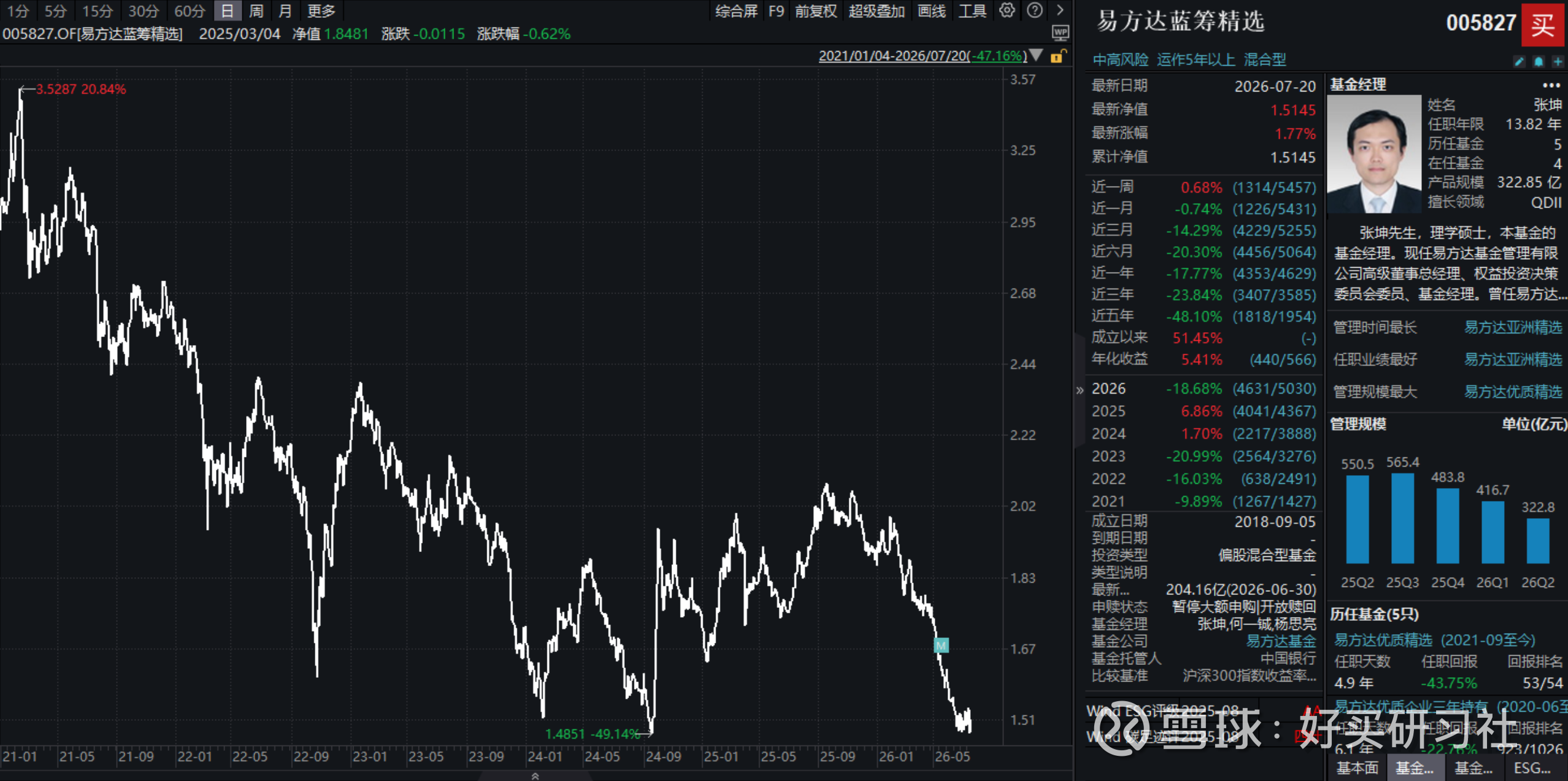Click the 偏股混合型基金 investment type

(x=1267, y=556)
